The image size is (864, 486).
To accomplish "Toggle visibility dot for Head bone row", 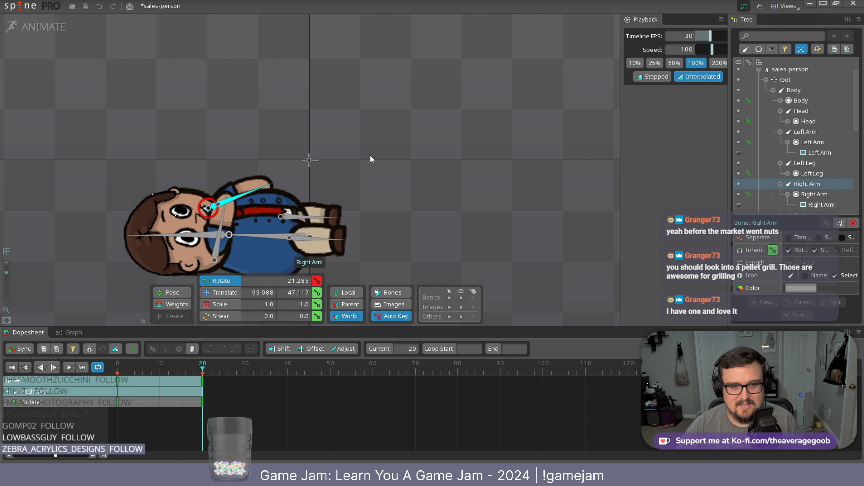I will tap(739, 111).
